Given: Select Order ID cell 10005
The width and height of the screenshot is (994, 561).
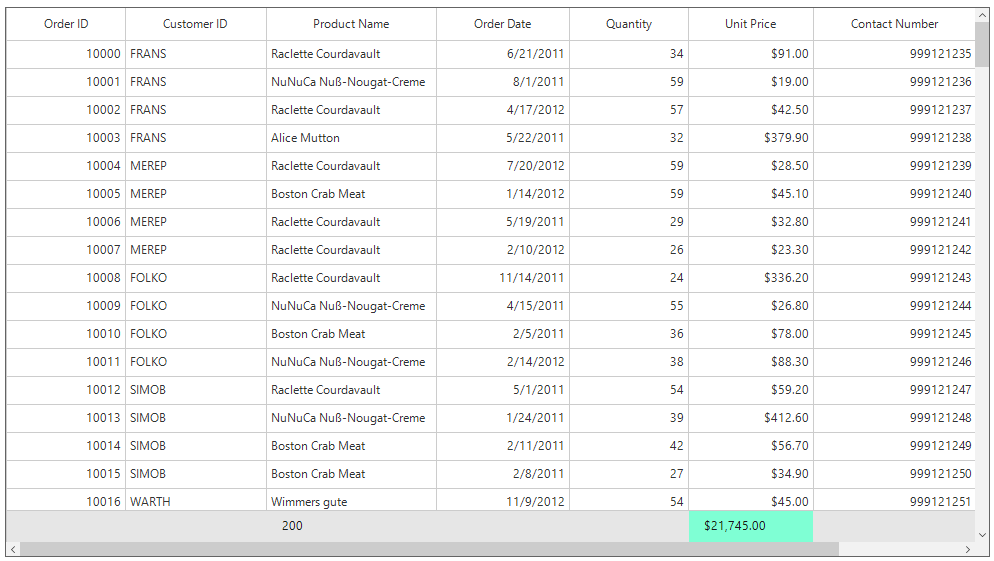Looking at the screenshot, I should [66, 195].
